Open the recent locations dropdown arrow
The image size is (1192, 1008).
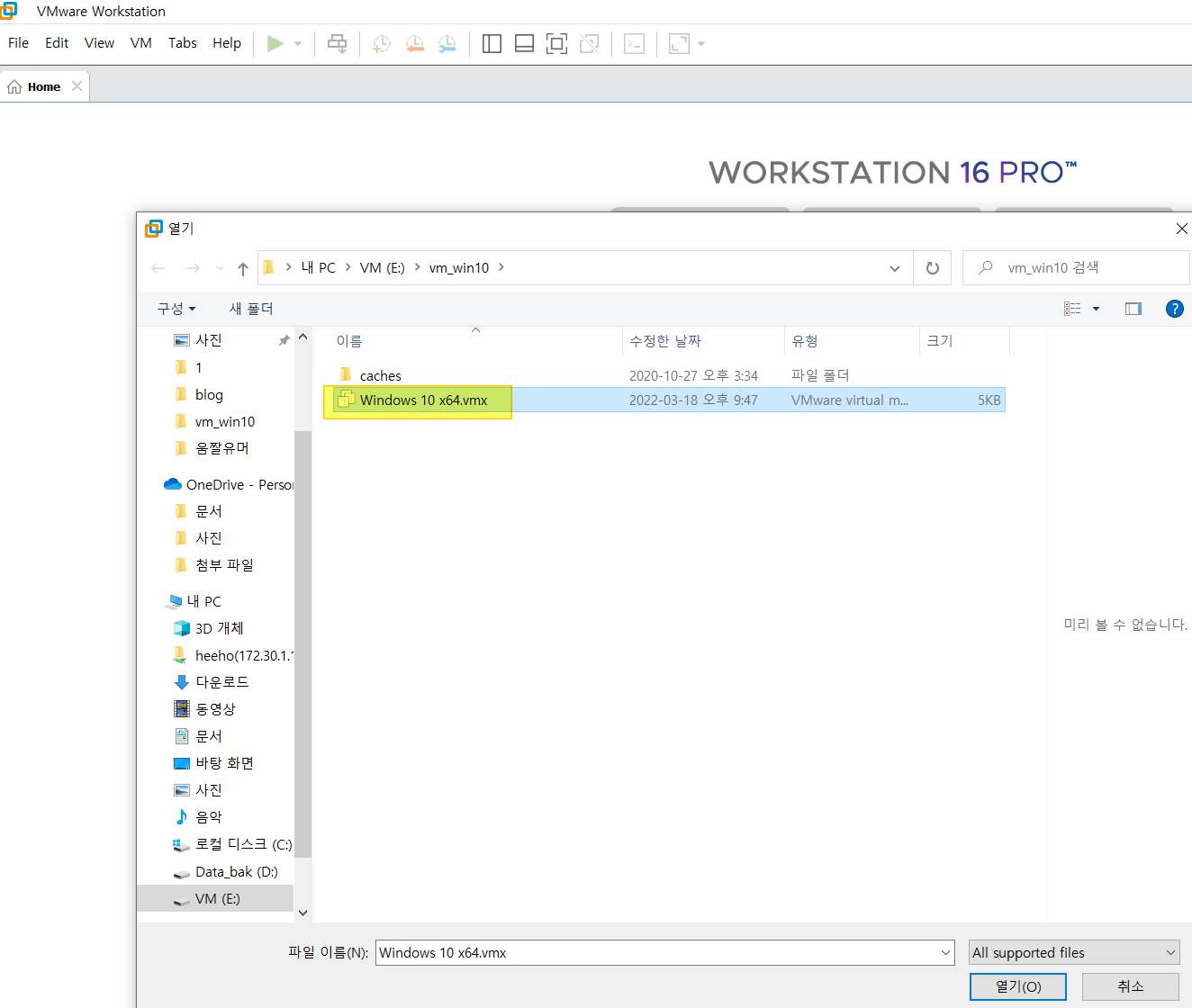pos(220,268)
